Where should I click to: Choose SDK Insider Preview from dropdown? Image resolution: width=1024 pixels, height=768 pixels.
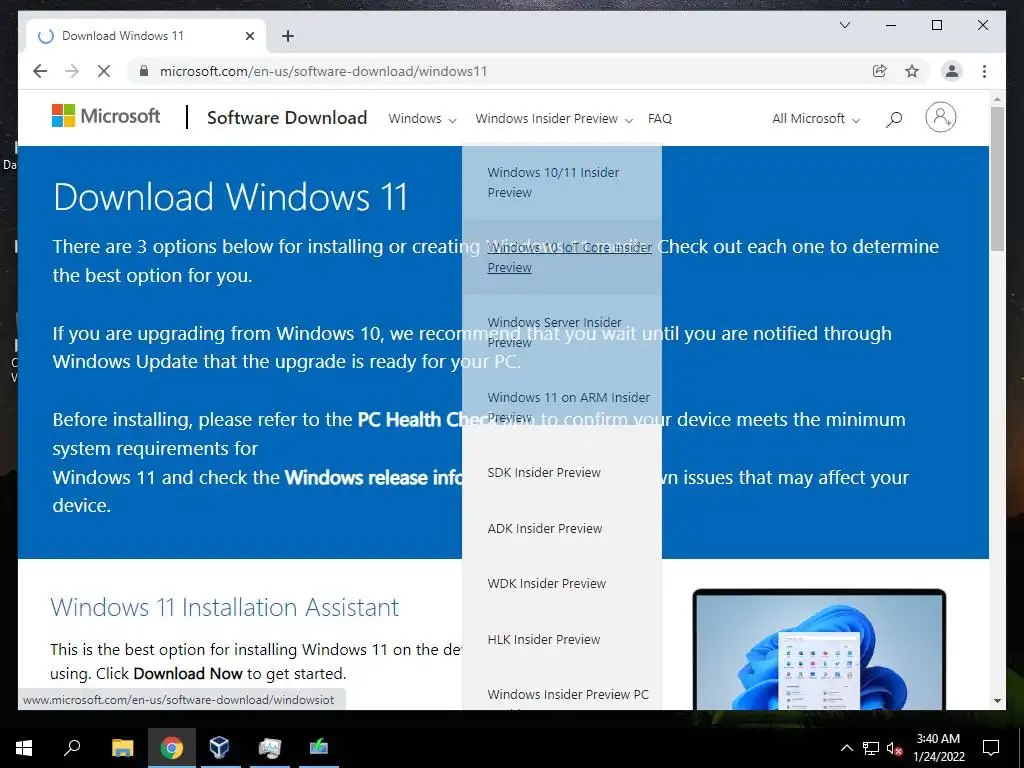(562, 472)
